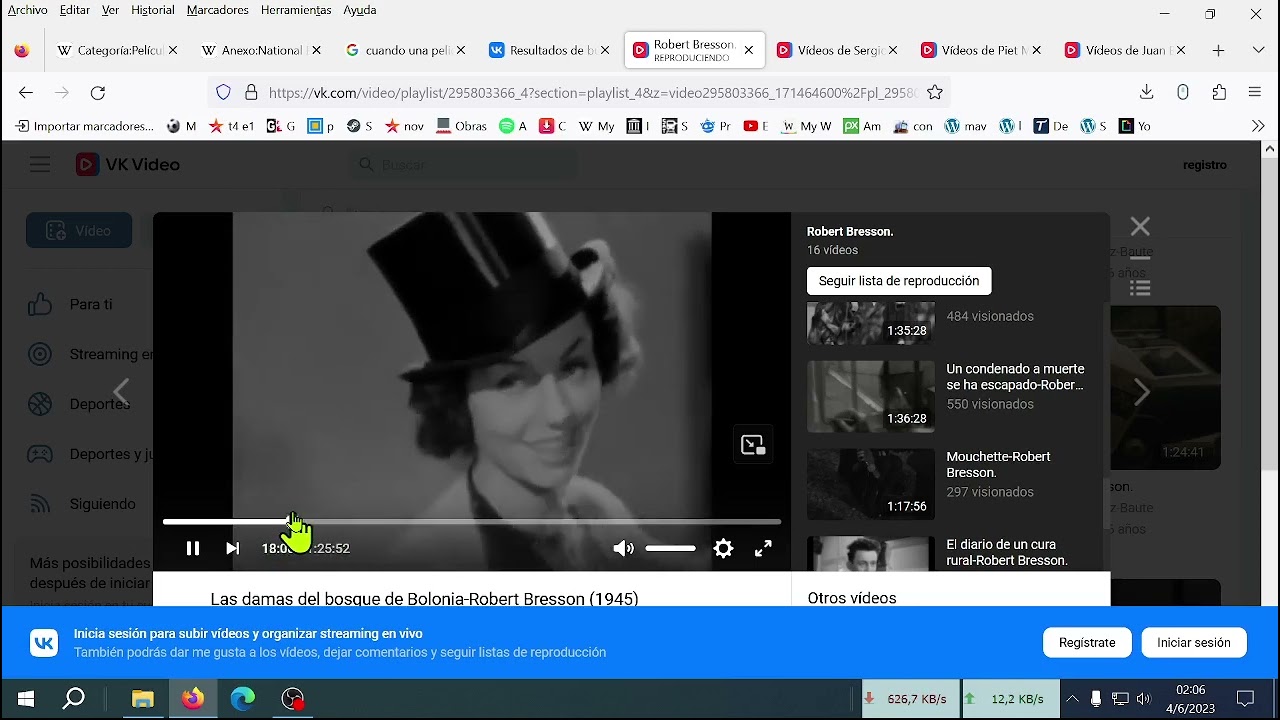Switch to Categoría:Películas Wikipedia tab
Image resolution: width=1280 pixels, height=720 pixels.
(118, 50)
